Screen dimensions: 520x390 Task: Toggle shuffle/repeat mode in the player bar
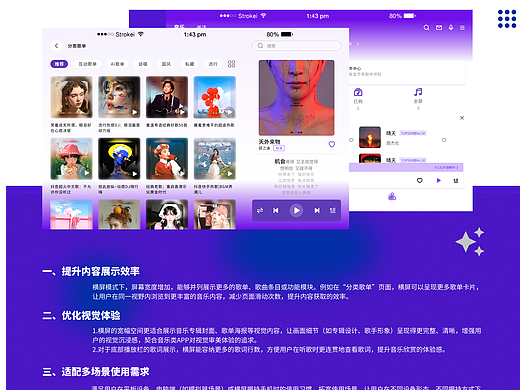coord(260,210)
